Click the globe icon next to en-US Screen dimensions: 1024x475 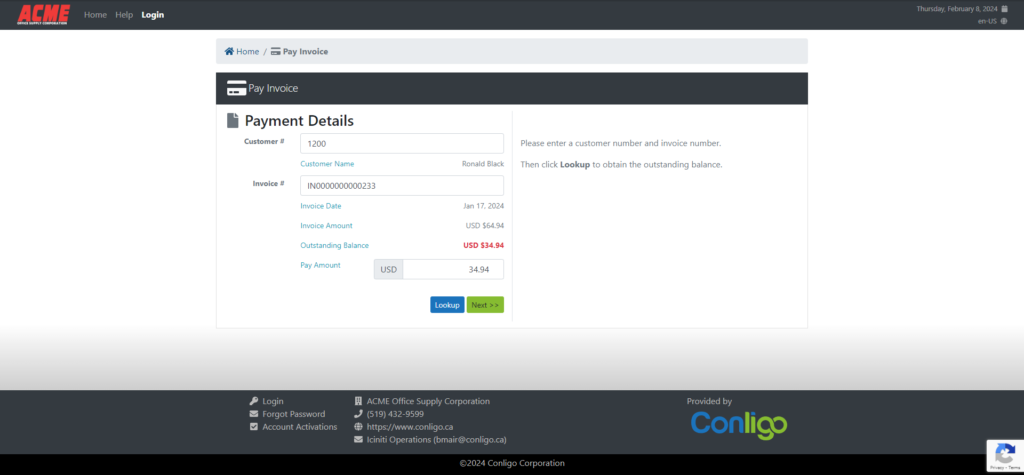click(x=1004, y=21)
